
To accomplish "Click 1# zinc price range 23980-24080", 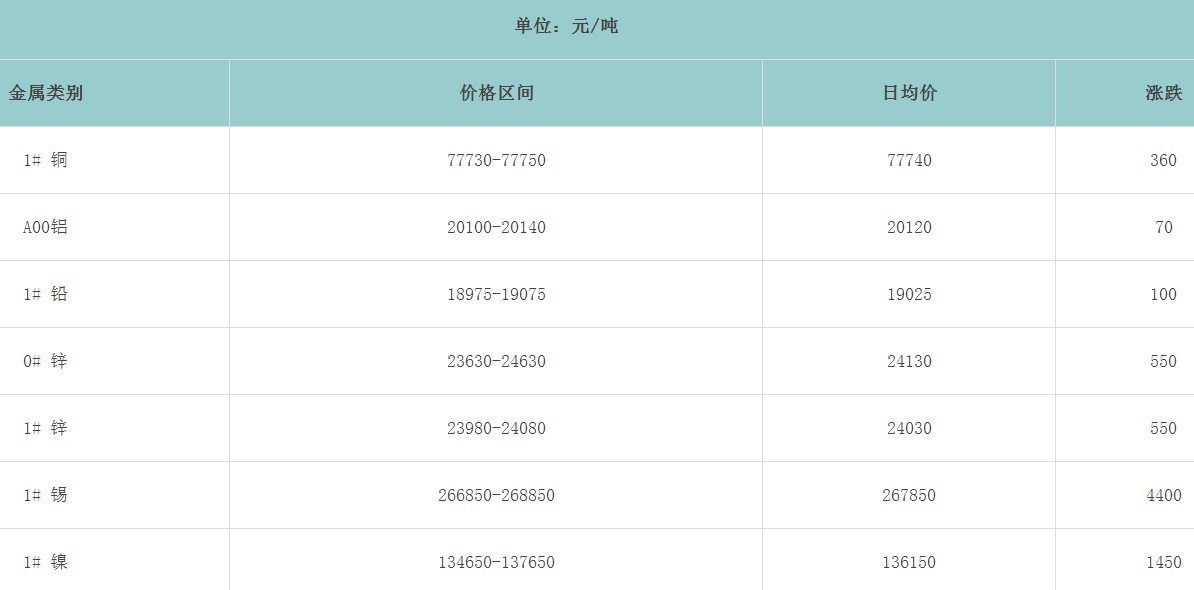I will coord(496,428).
